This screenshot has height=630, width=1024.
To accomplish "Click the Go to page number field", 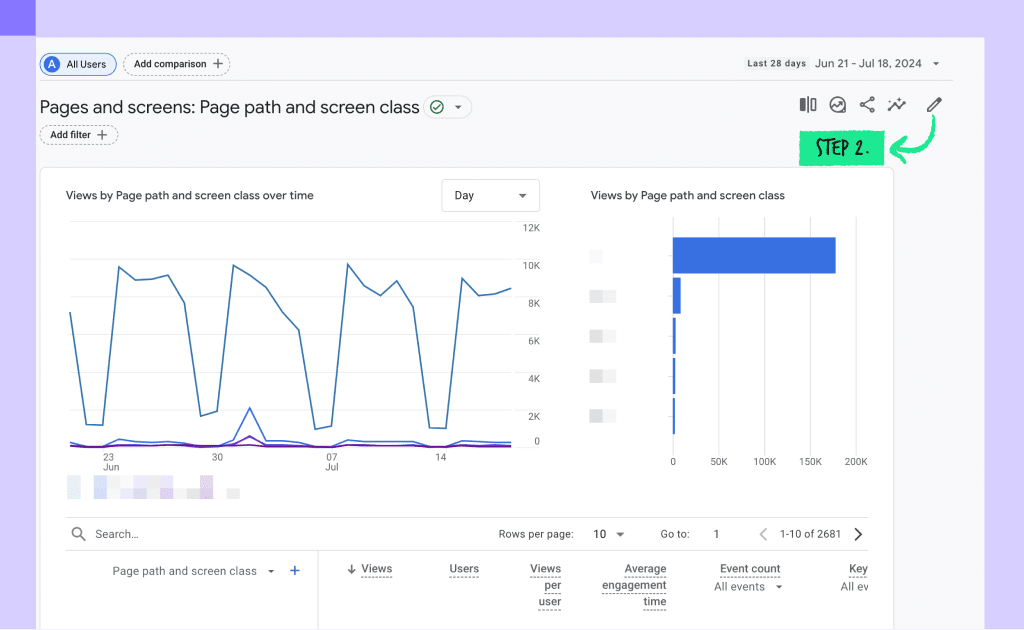I will (x=716, y=534).
